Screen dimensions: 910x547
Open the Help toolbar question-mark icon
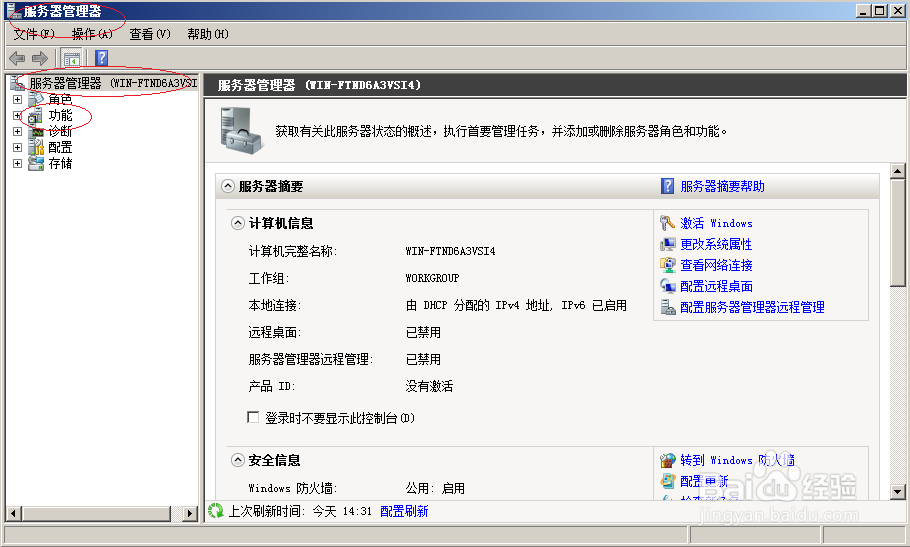[102, 58]
